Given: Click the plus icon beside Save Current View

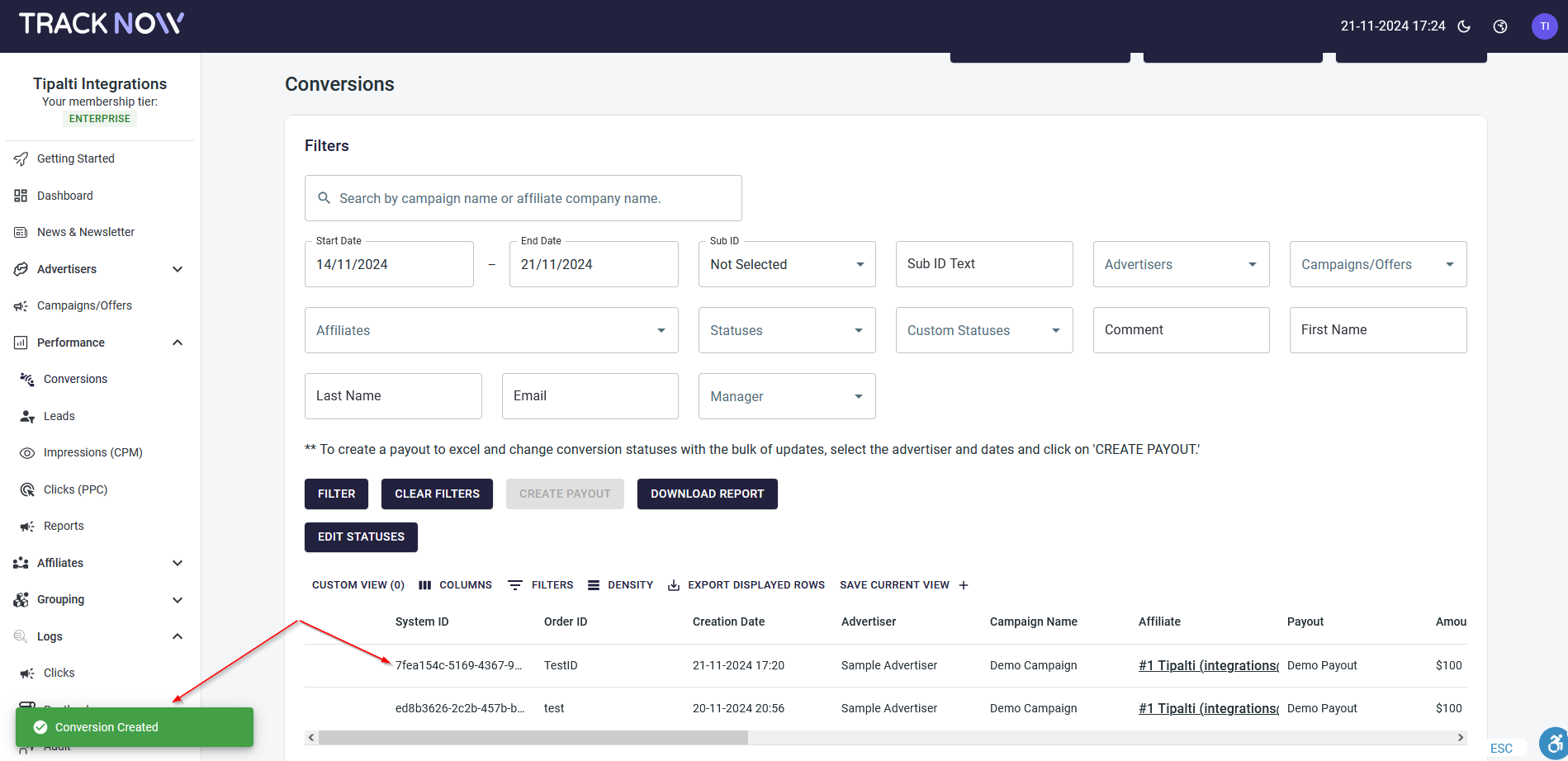Looking at the screenshot, I should 964,585.
